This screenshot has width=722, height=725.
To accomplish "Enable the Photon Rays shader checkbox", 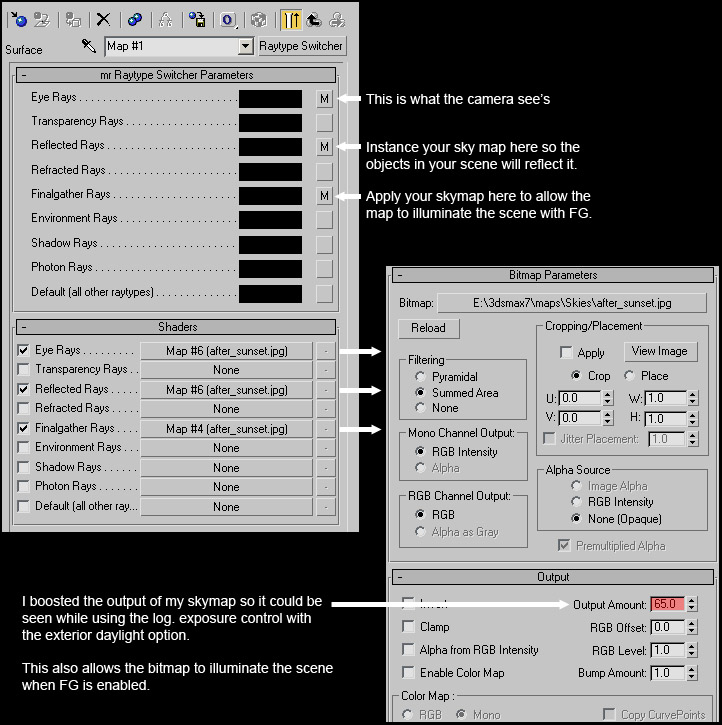I will click(x=23, y=486).
